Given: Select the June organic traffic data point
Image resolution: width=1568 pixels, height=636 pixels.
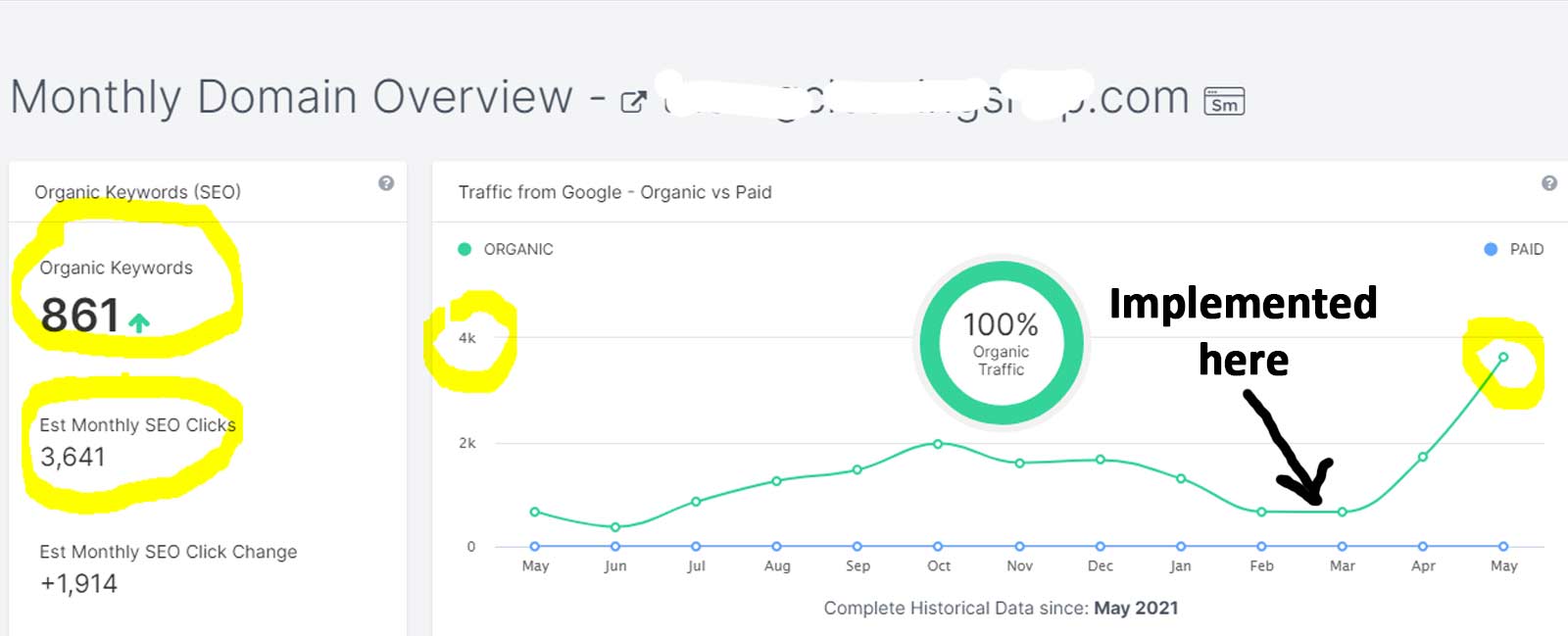Looking at the screenshot, I should point(615,527).
